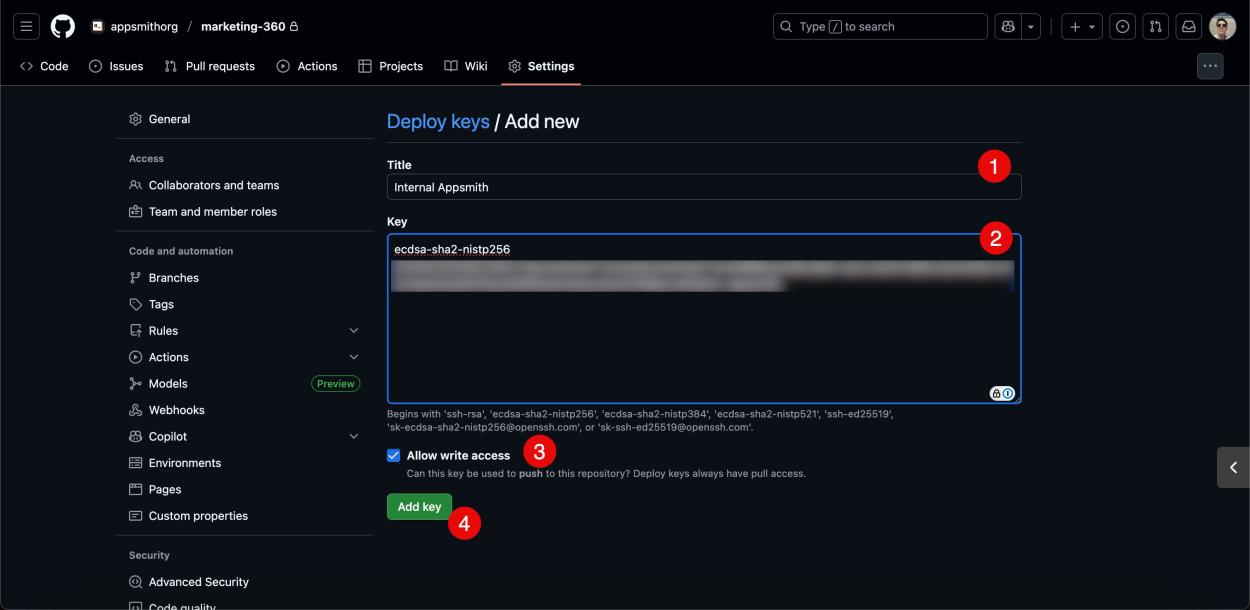Open the Deploy keys breadcrumb link
The height and width of the screenshot is (610, 1250).
point(438,120)
